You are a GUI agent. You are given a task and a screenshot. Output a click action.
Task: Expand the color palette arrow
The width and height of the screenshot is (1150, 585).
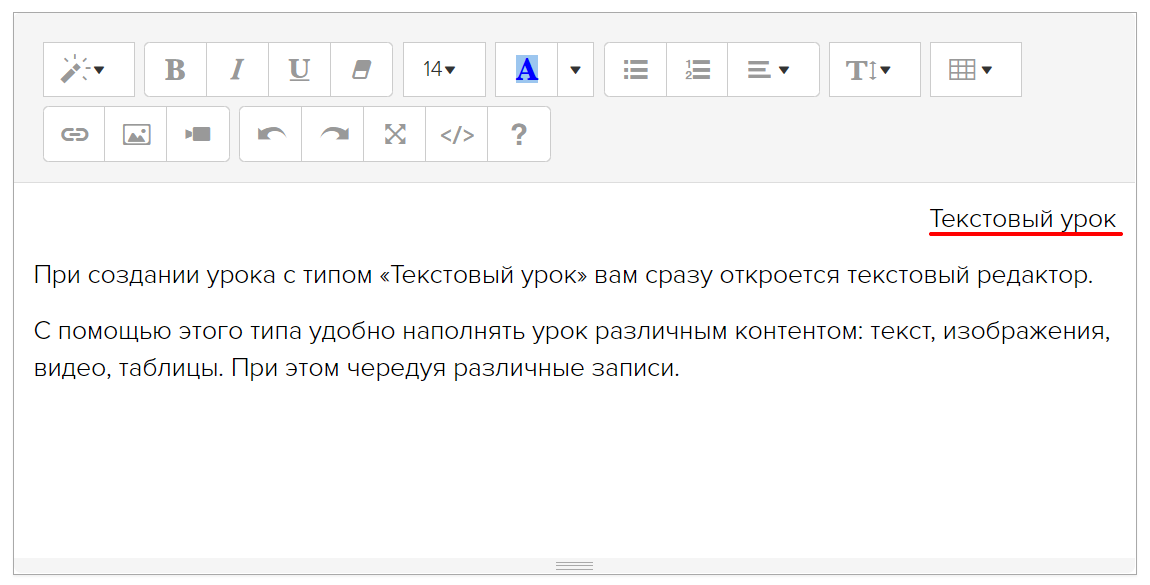pos(575,70)
